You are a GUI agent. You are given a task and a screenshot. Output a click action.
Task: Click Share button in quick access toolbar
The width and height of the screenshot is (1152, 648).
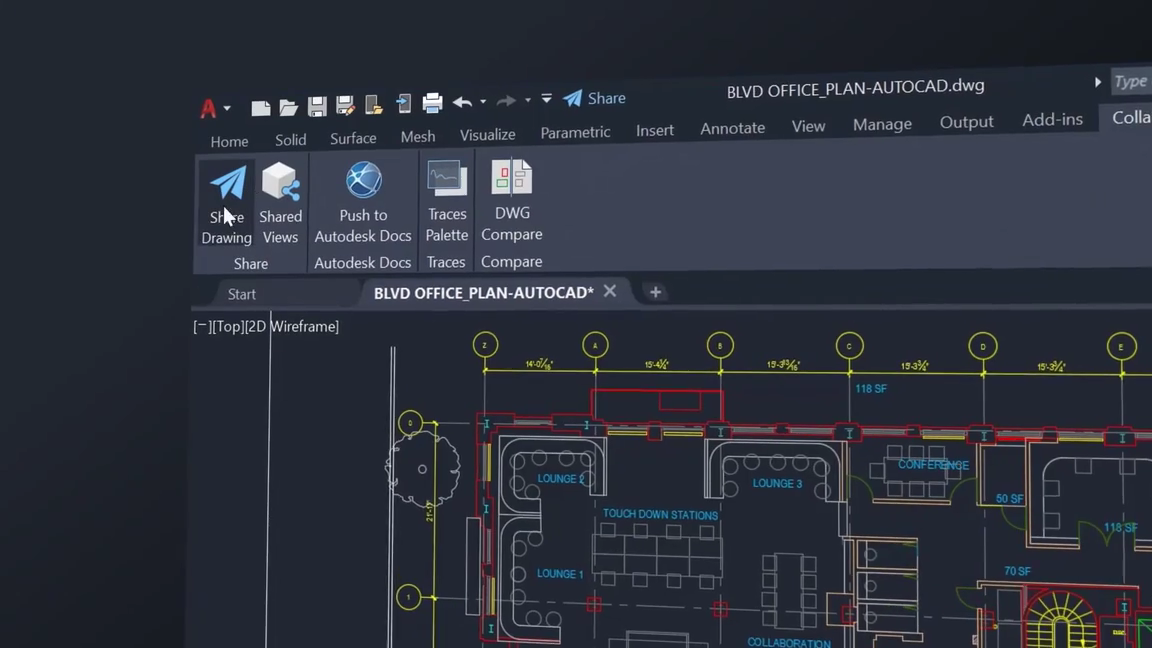coord(594,98)
